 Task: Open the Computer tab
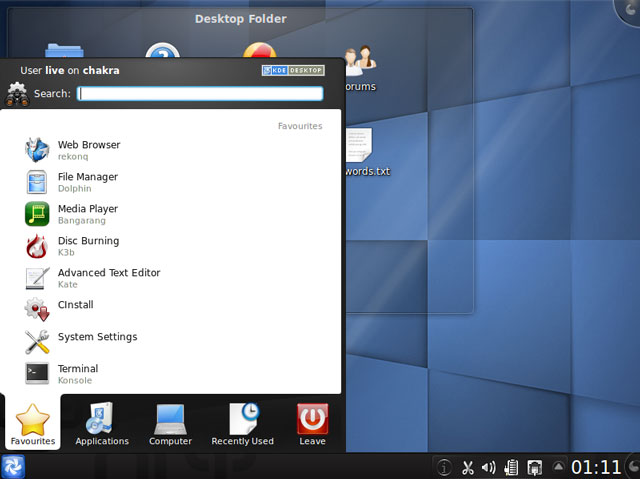tap(170, 424)
